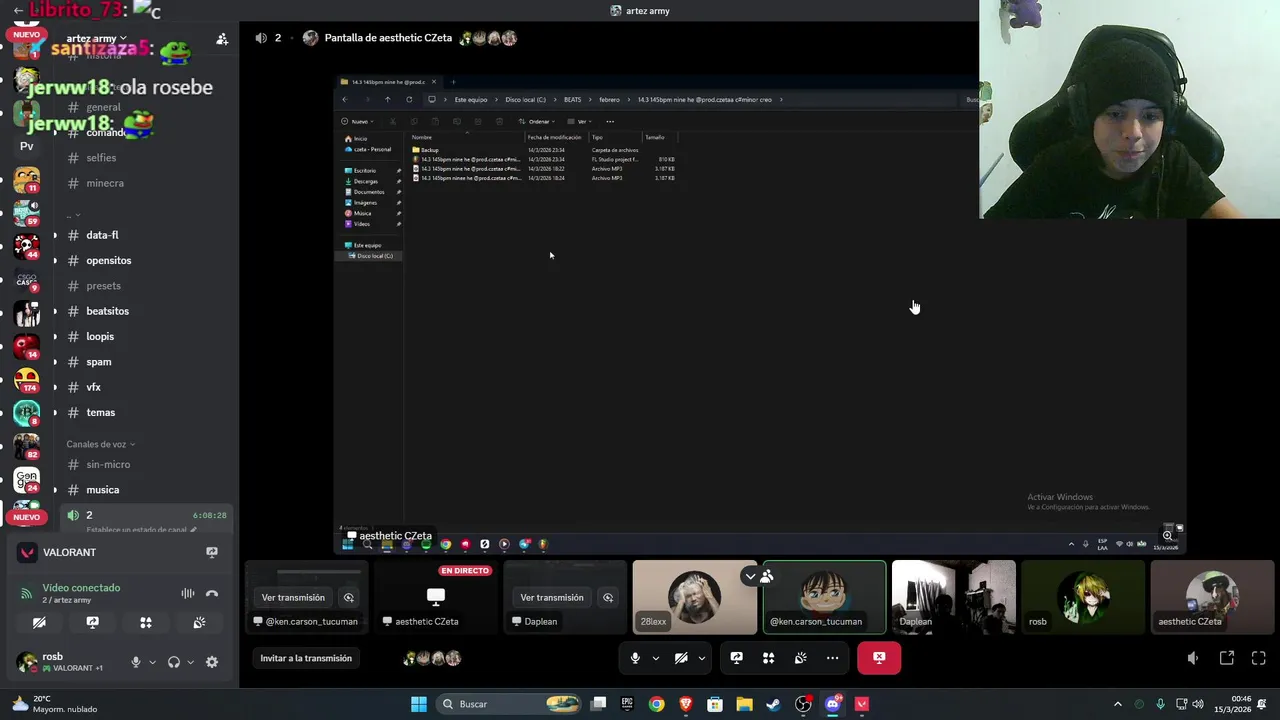This screenshot has height=720, width=1280.
Task: Pop out the stream window
Action: tap(1226, 658)
